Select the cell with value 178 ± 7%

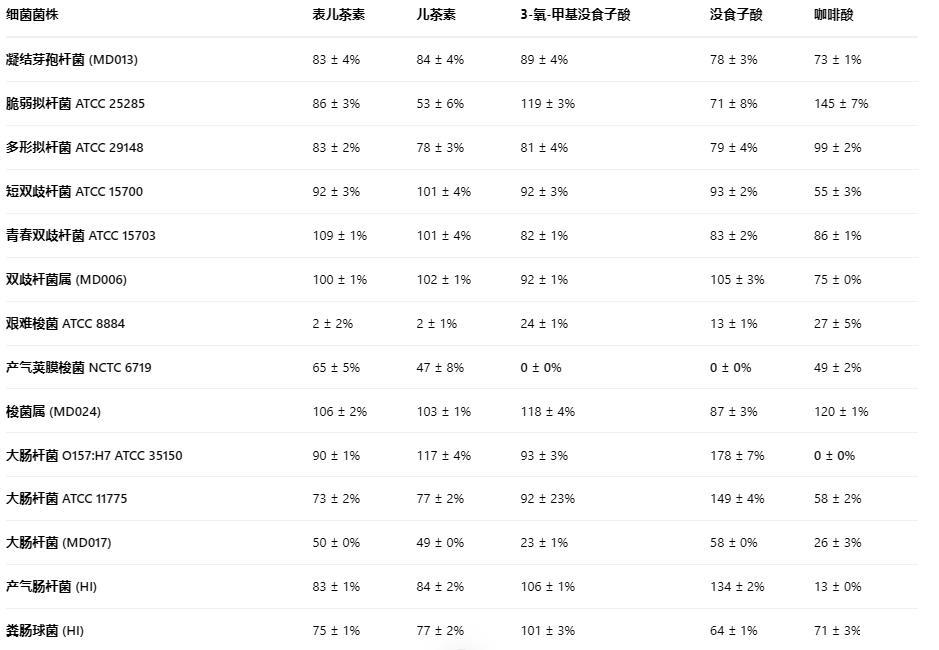[x=737, y=456]
